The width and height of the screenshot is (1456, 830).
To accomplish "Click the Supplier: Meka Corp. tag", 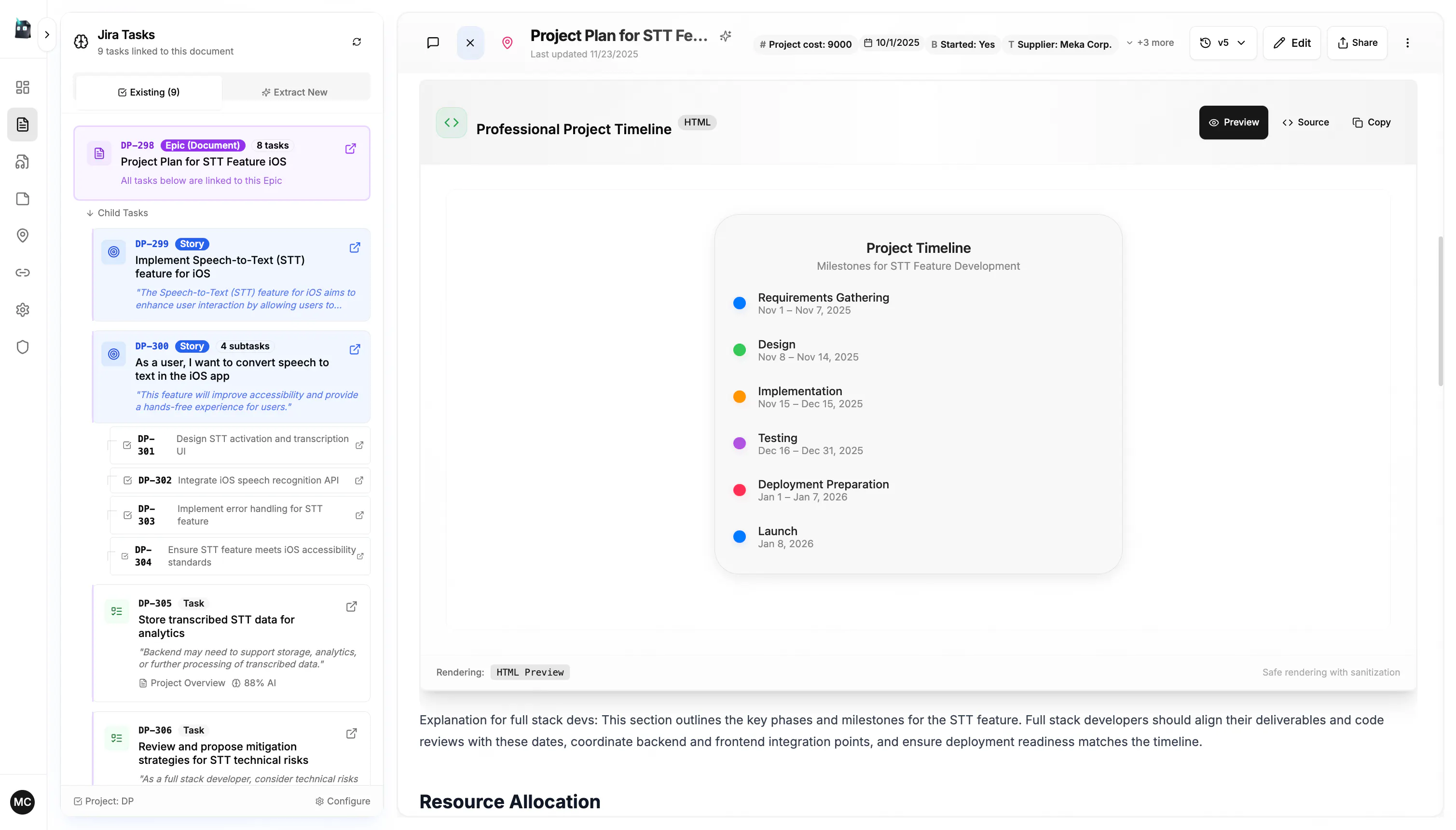I will 1059,44.
